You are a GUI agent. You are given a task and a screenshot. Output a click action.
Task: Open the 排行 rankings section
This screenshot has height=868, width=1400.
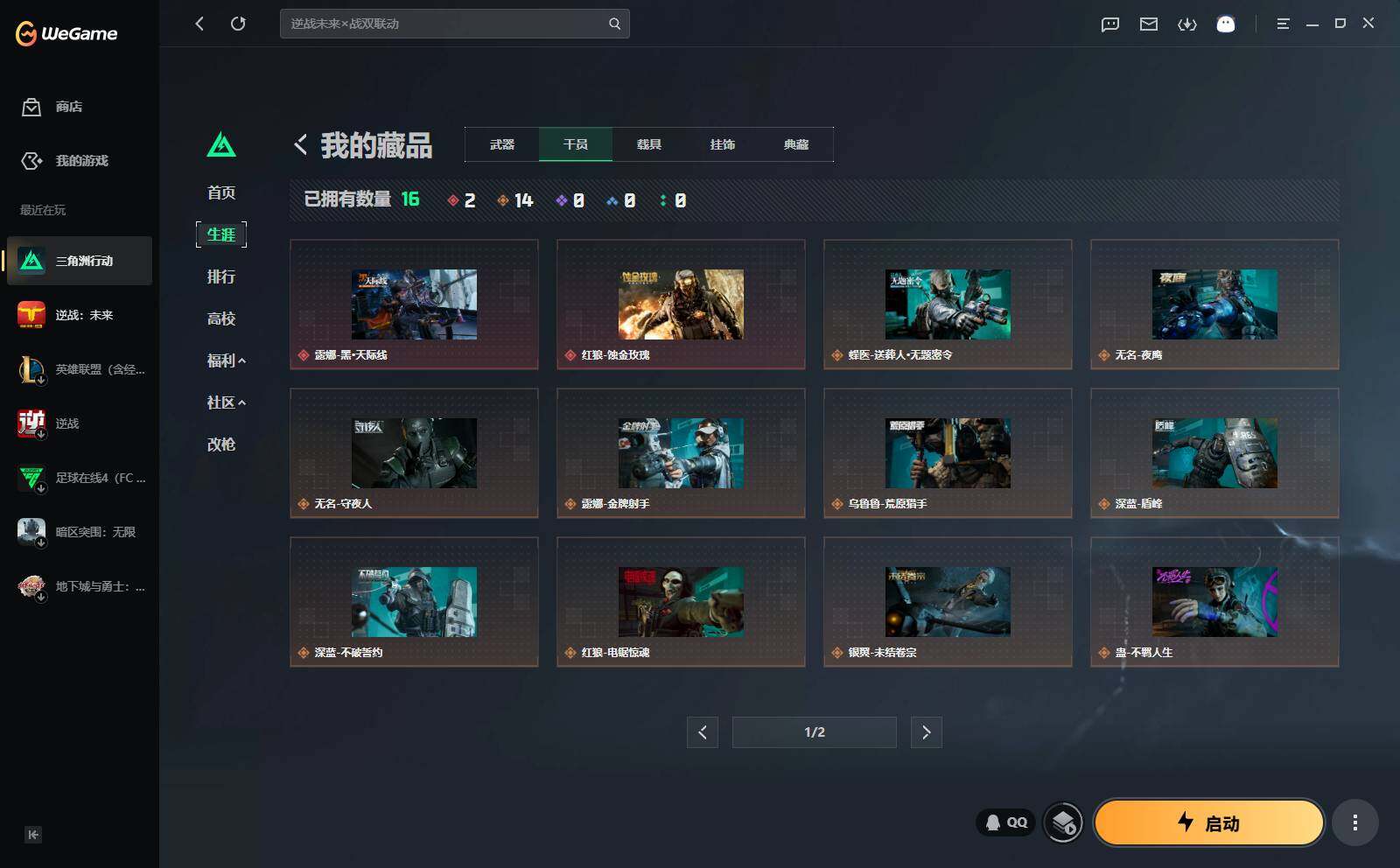tap(221, 276)
